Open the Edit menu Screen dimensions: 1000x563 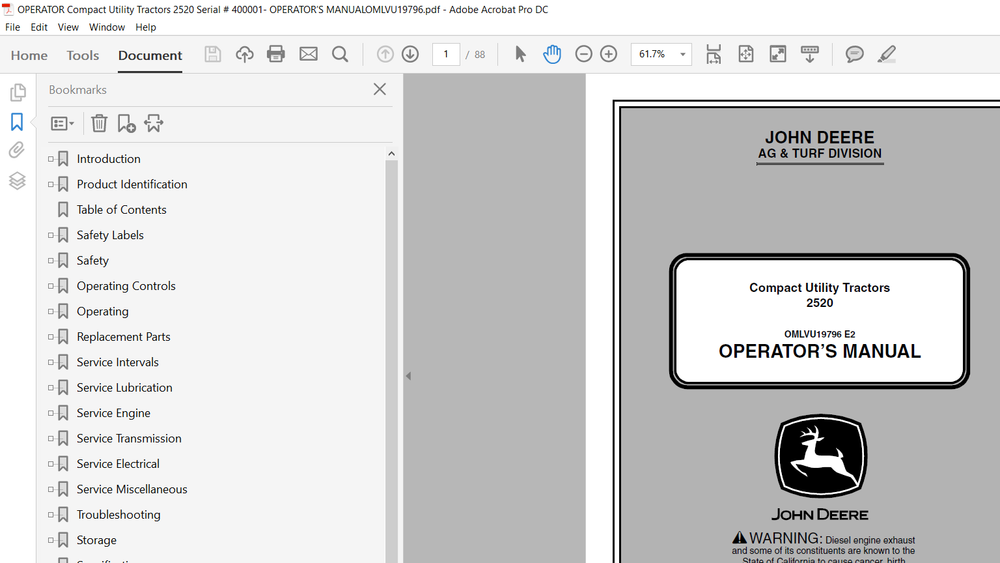(x=39, y=27)
